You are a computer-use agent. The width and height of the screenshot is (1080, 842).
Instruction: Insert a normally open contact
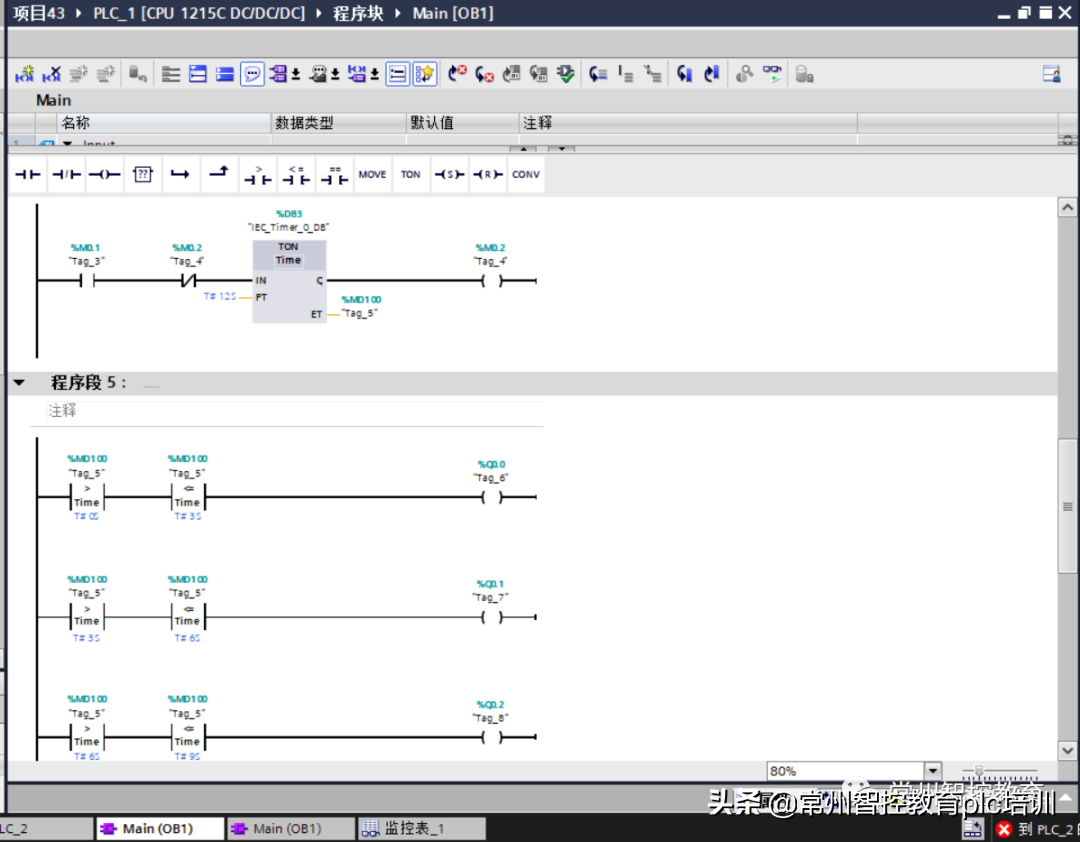pos(28,174)
